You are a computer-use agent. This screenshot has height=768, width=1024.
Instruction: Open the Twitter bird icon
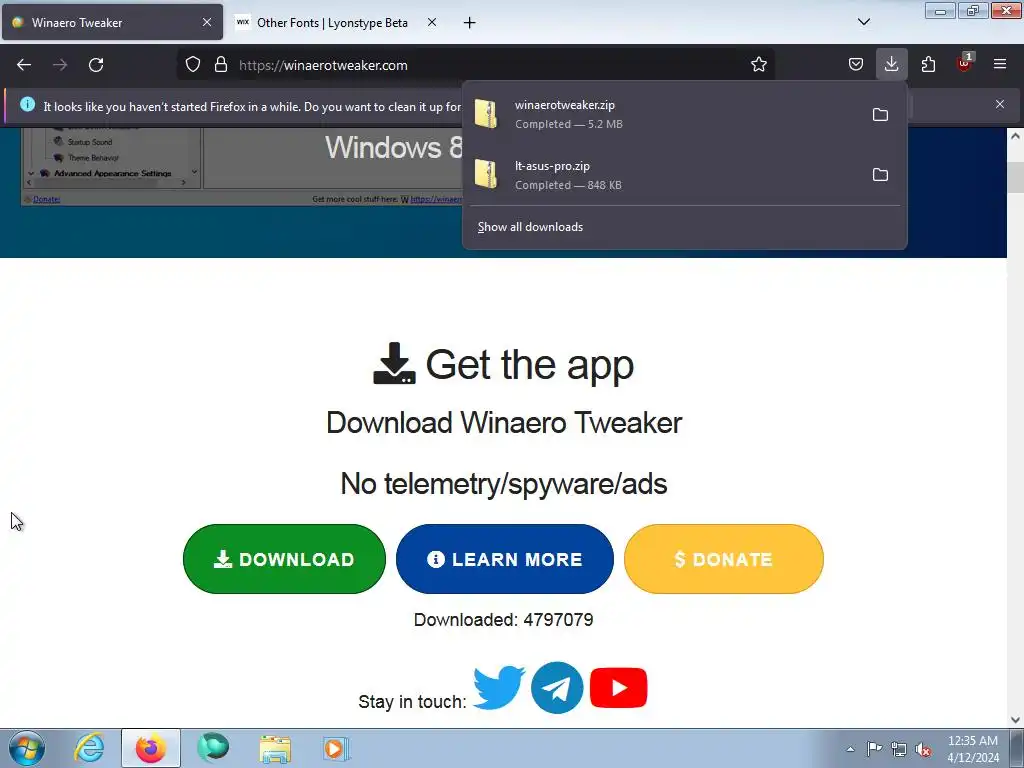499,687
